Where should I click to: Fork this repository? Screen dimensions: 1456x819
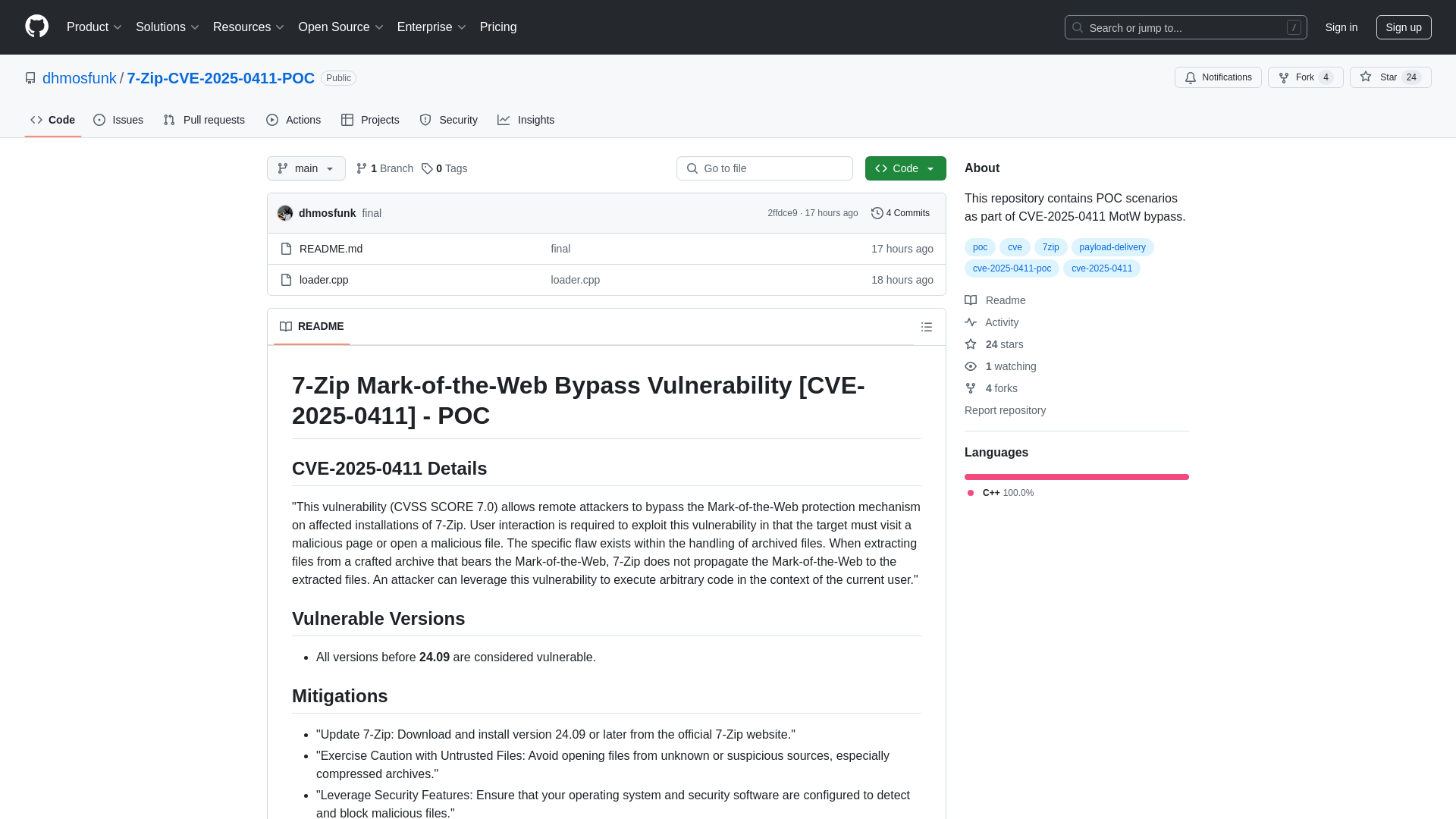1305,77
